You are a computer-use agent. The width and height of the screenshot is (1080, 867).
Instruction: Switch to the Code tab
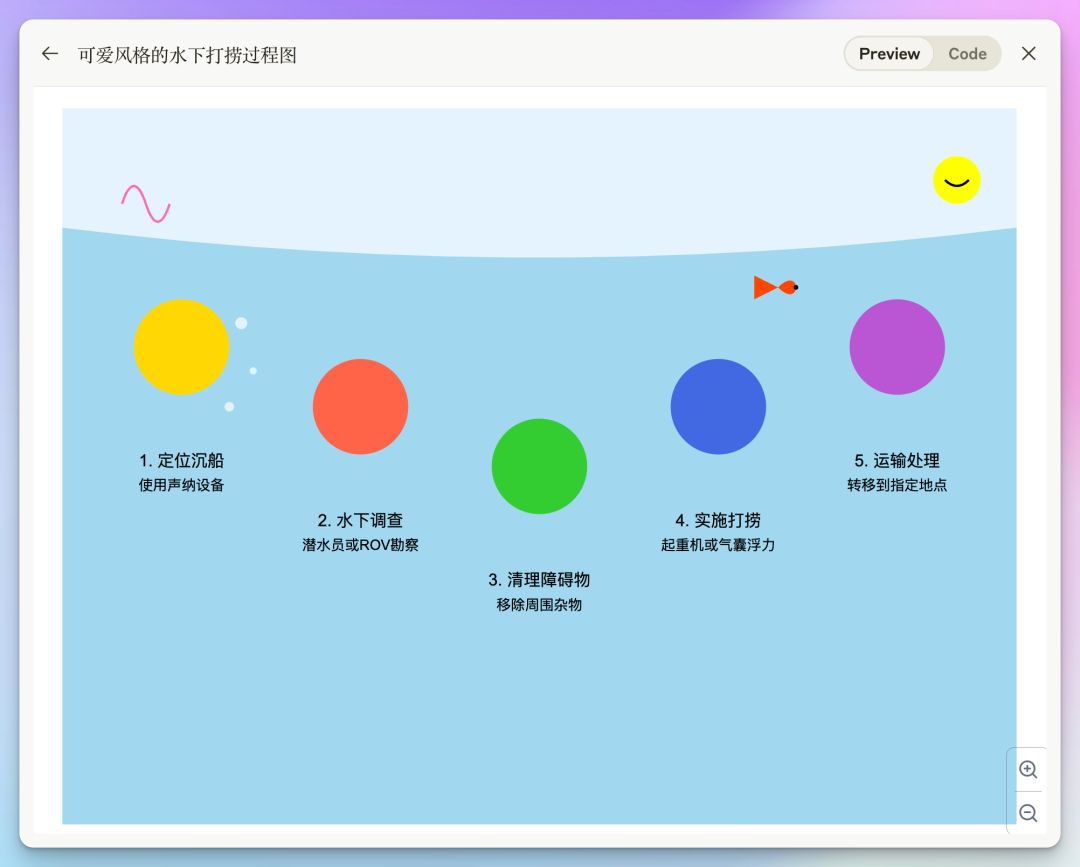click(966, 54)
